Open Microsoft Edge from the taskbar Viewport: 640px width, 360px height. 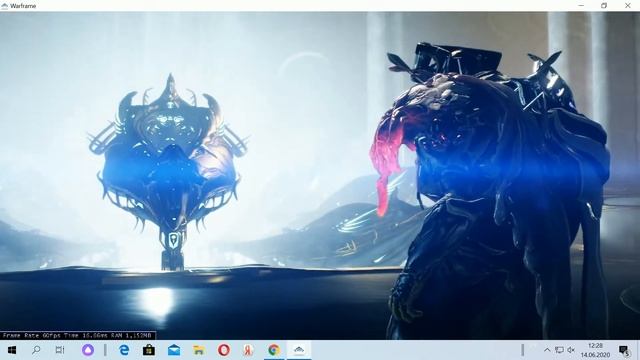pos(124,350)
